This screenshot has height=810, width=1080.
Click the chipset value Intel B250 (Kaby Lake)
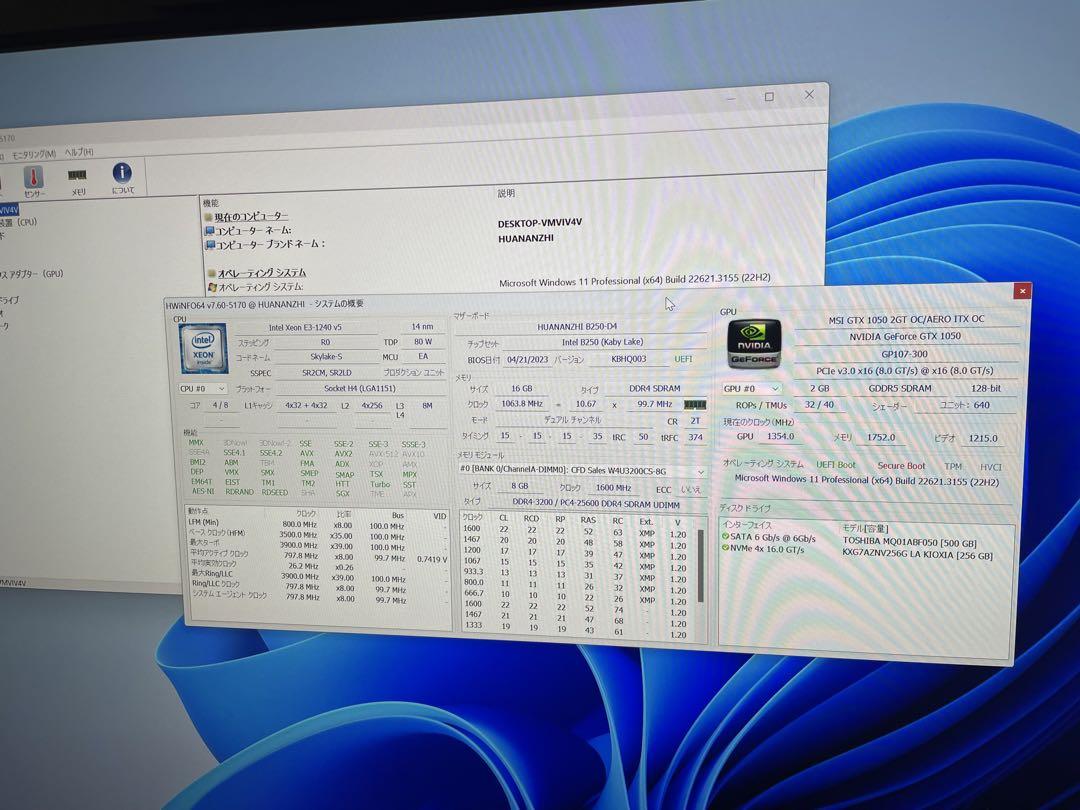click(x=602, y=342)
